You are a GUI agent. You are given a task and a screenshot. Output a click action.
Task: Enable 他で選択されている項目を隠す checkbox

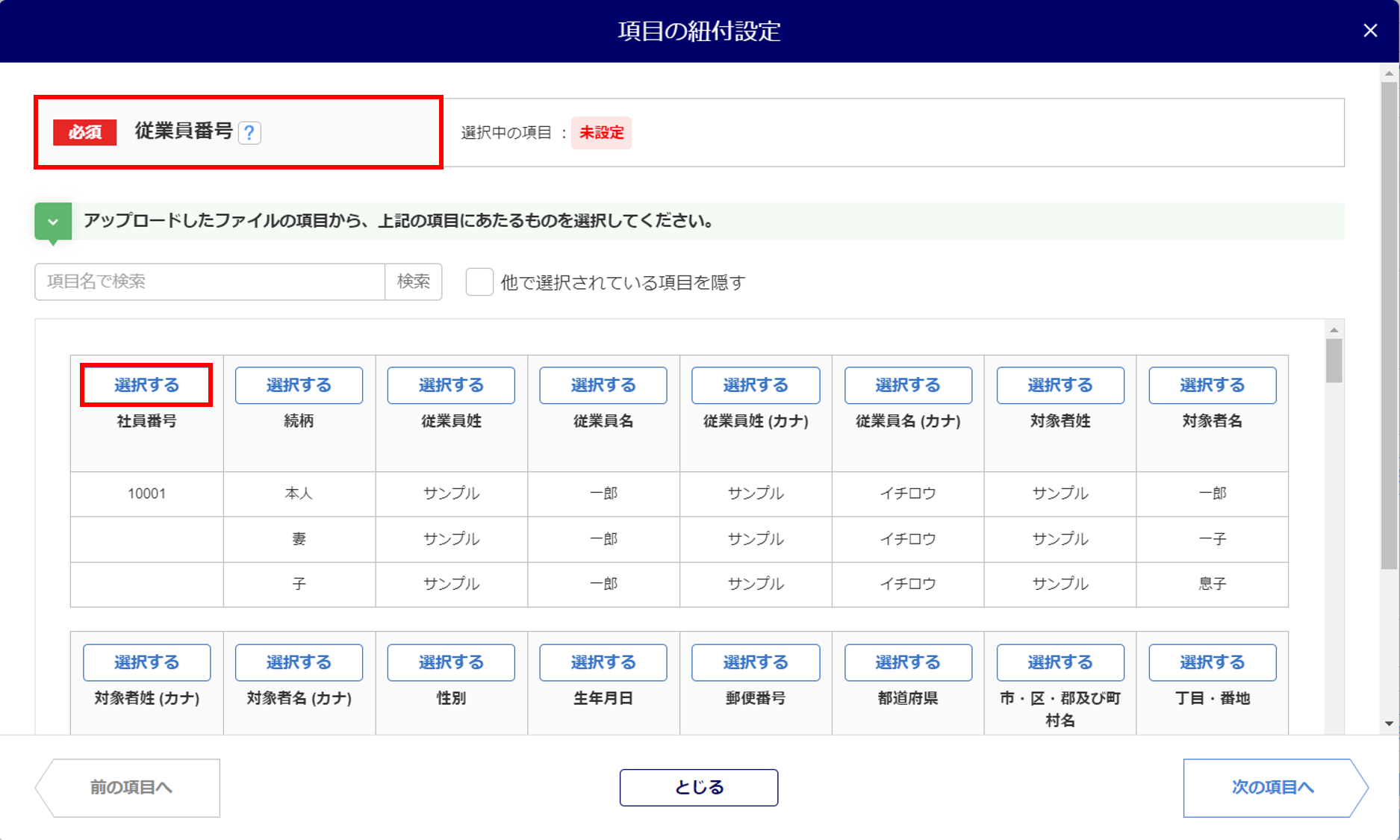point(479,282)
